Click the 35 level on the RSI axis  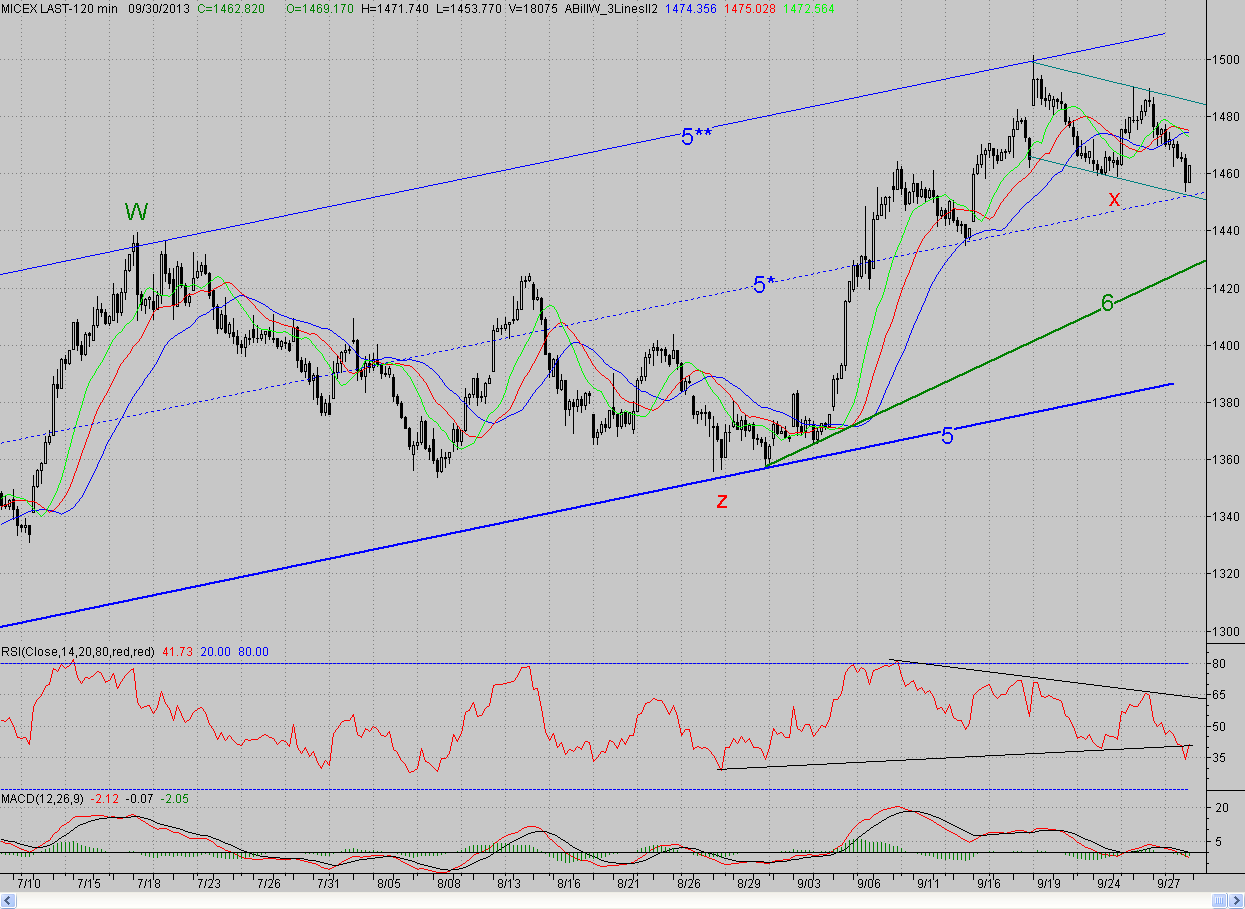click(1220, 758)
